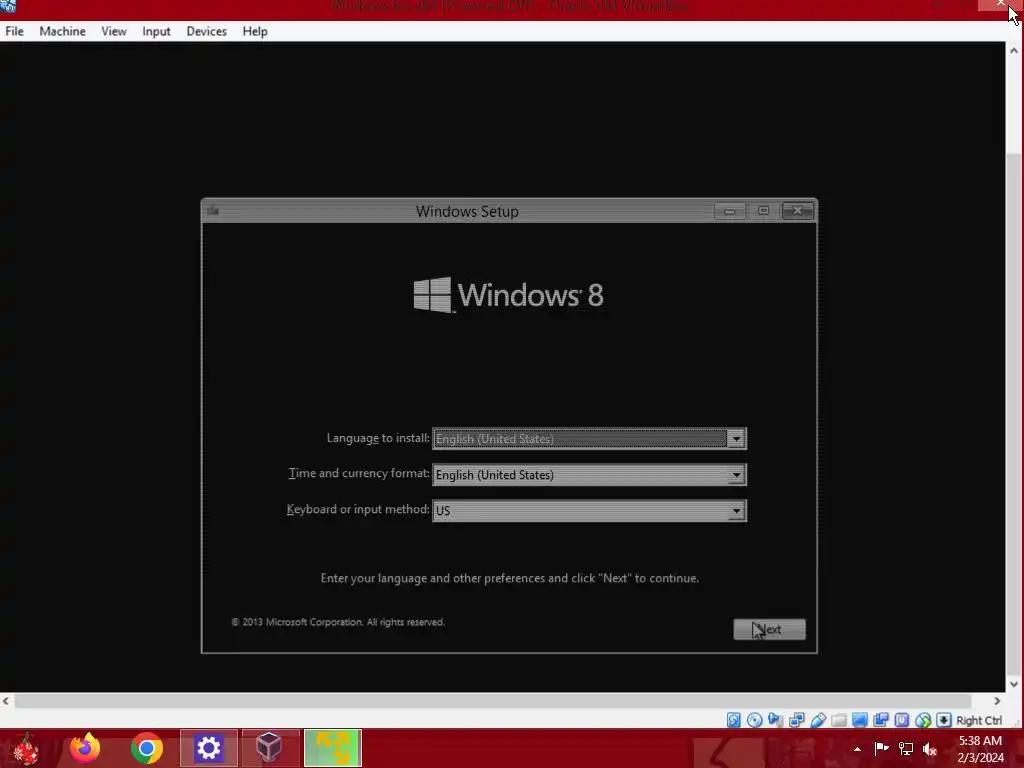Click the purple processor status icon
This screenshot has width=1024, height=768.
(902, 720)
